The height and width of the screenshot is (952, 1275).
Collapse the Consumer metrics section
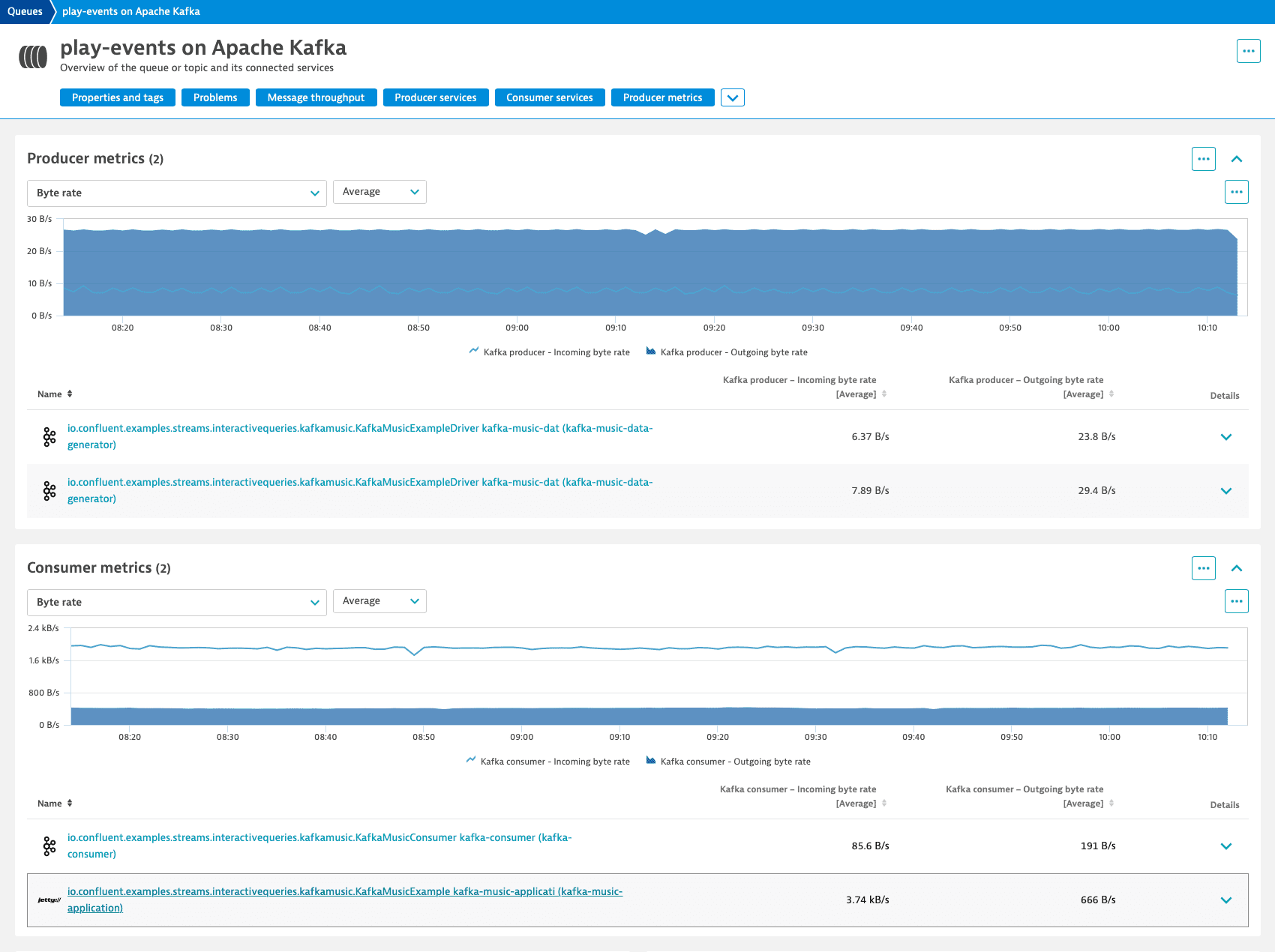(1237, 568)
